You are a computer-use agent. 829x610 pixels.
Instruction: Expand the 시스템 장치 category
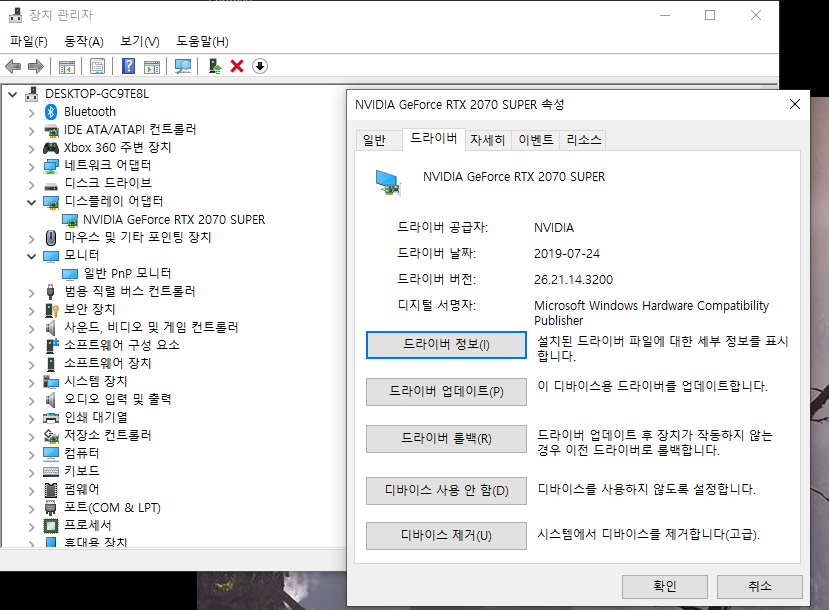coord(31,382)
